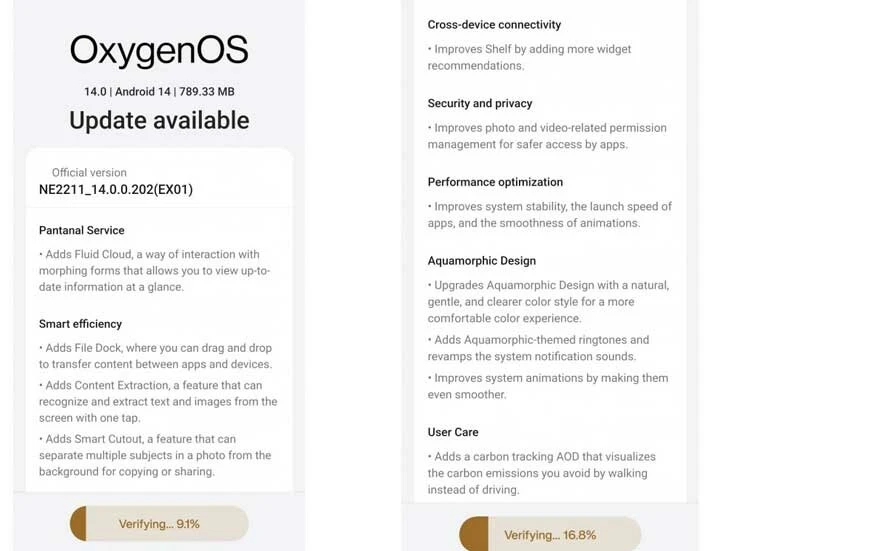
Task: Tap the Performance optimization heading
Action: click(495, 182)
